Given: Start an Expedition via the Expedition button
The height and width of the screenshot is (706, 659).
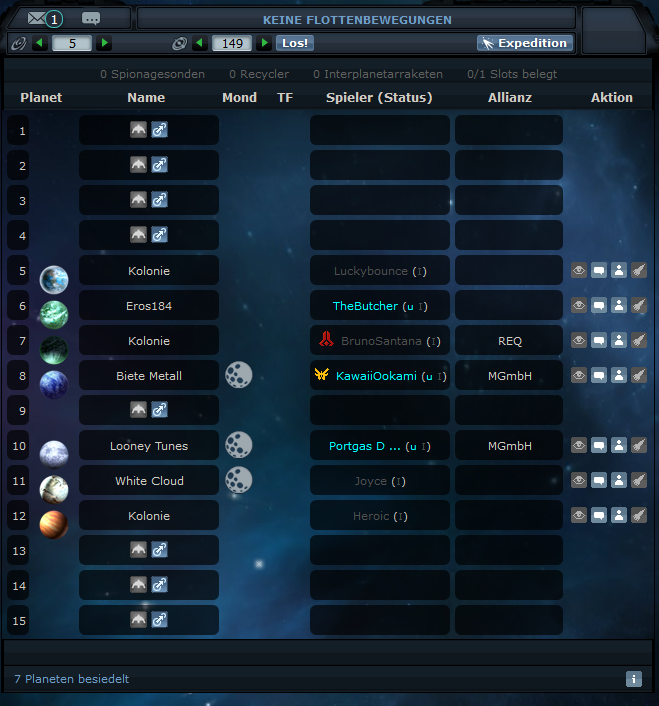Looking at the screenshot, I should click(x=525, y=43).
